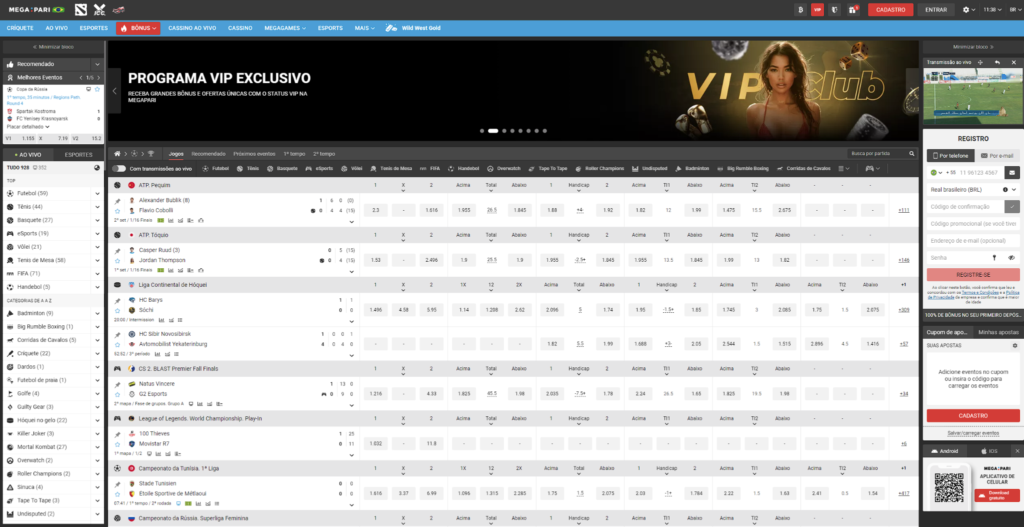Open the Bitcoin payments icon in header
Image resolution: width=1024 pixels, height=527 pixels.
[800, 10]
